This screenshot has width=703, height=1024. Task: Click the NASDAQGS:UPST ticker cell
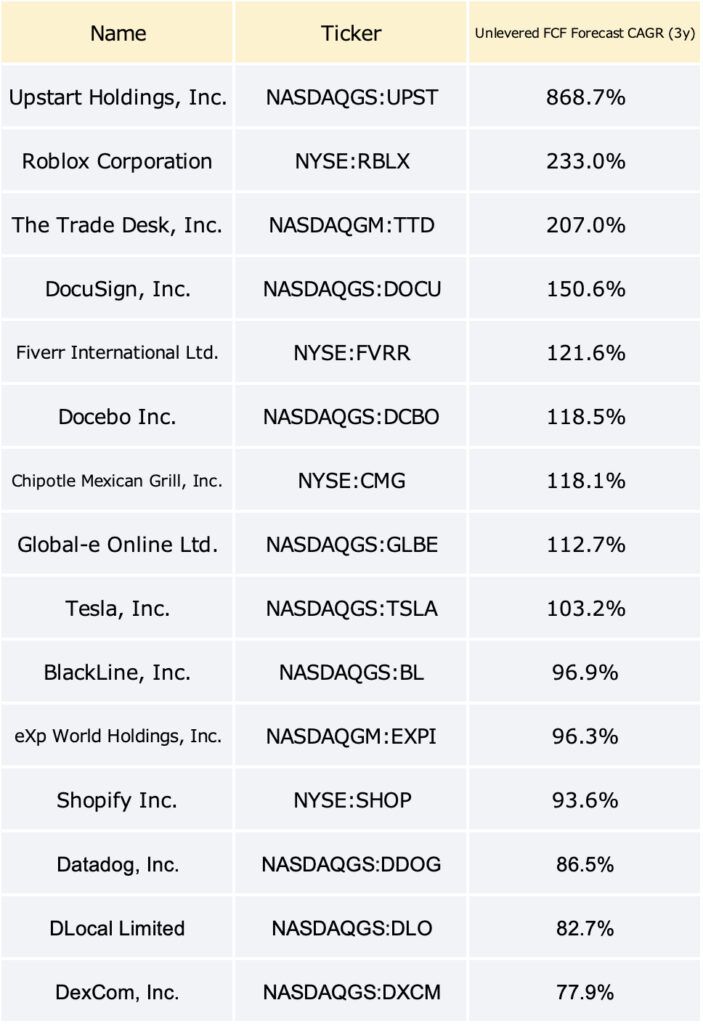(351, 97)
